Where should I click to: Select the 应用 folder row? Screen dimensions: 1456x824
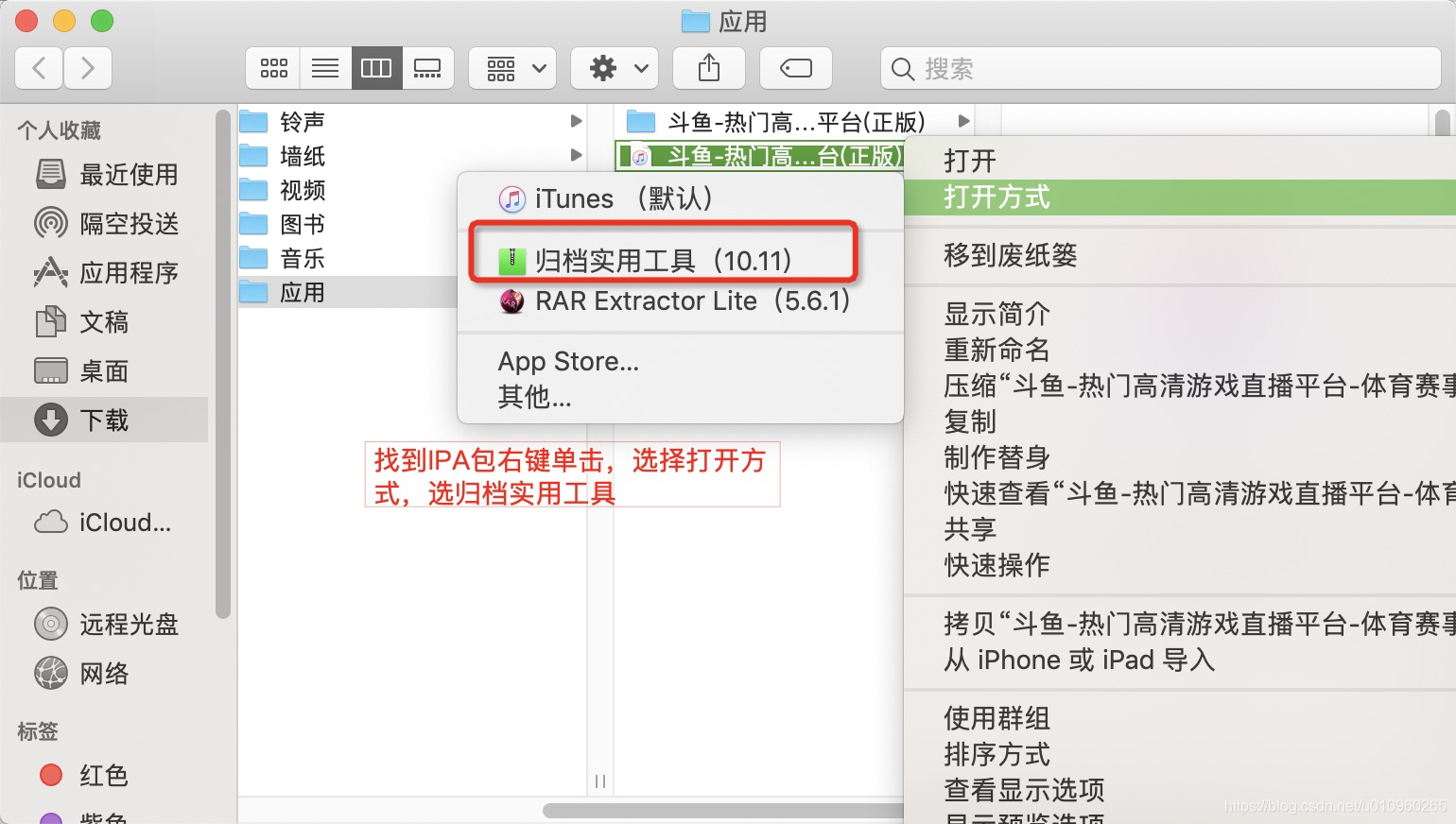(x=348, y=292)
